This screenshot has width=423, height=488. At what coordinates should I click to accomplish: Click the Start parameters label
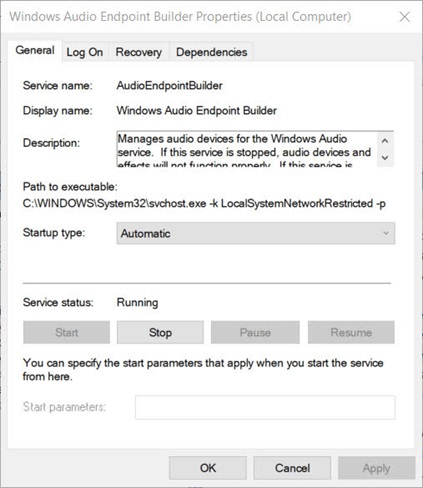(64, 407)
